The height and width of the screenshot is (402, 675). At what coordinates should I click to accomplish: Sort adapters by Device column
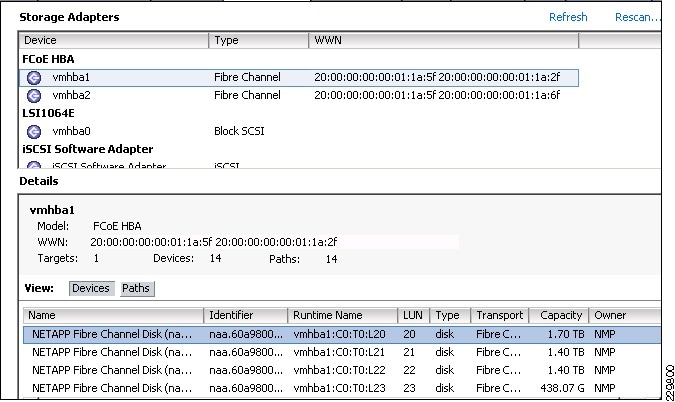pyautogui.click(x=113, y=41)
